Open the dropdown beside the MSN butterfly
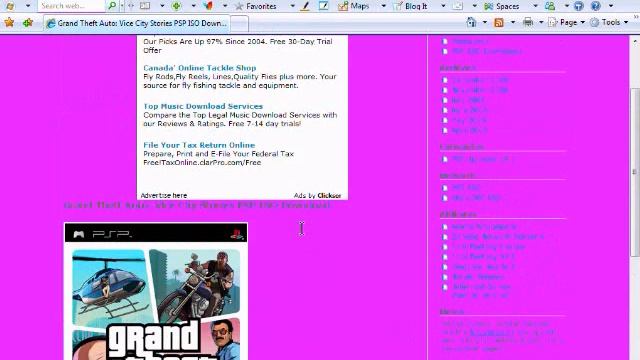The width and height of the screenshot is (640, 360). (224, 6)
